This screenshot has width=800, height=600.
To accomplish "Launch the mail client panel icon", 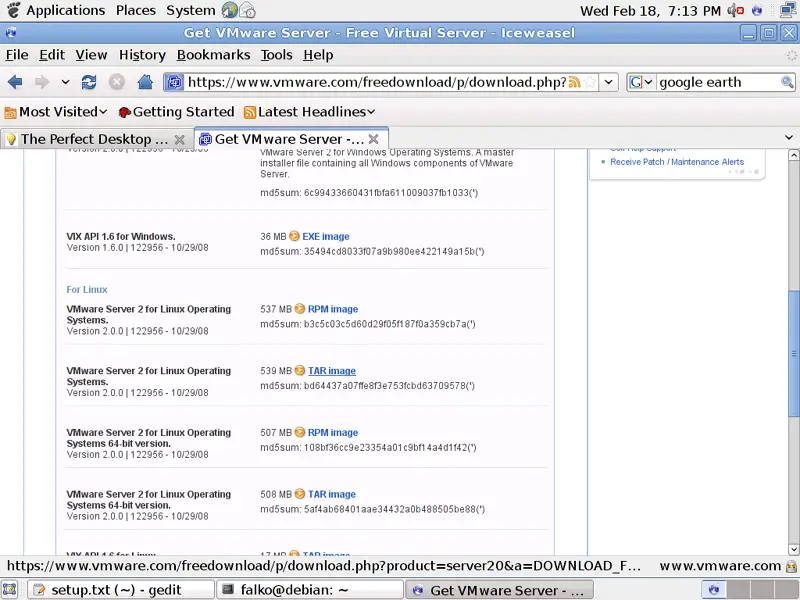I will click(247, 10).
